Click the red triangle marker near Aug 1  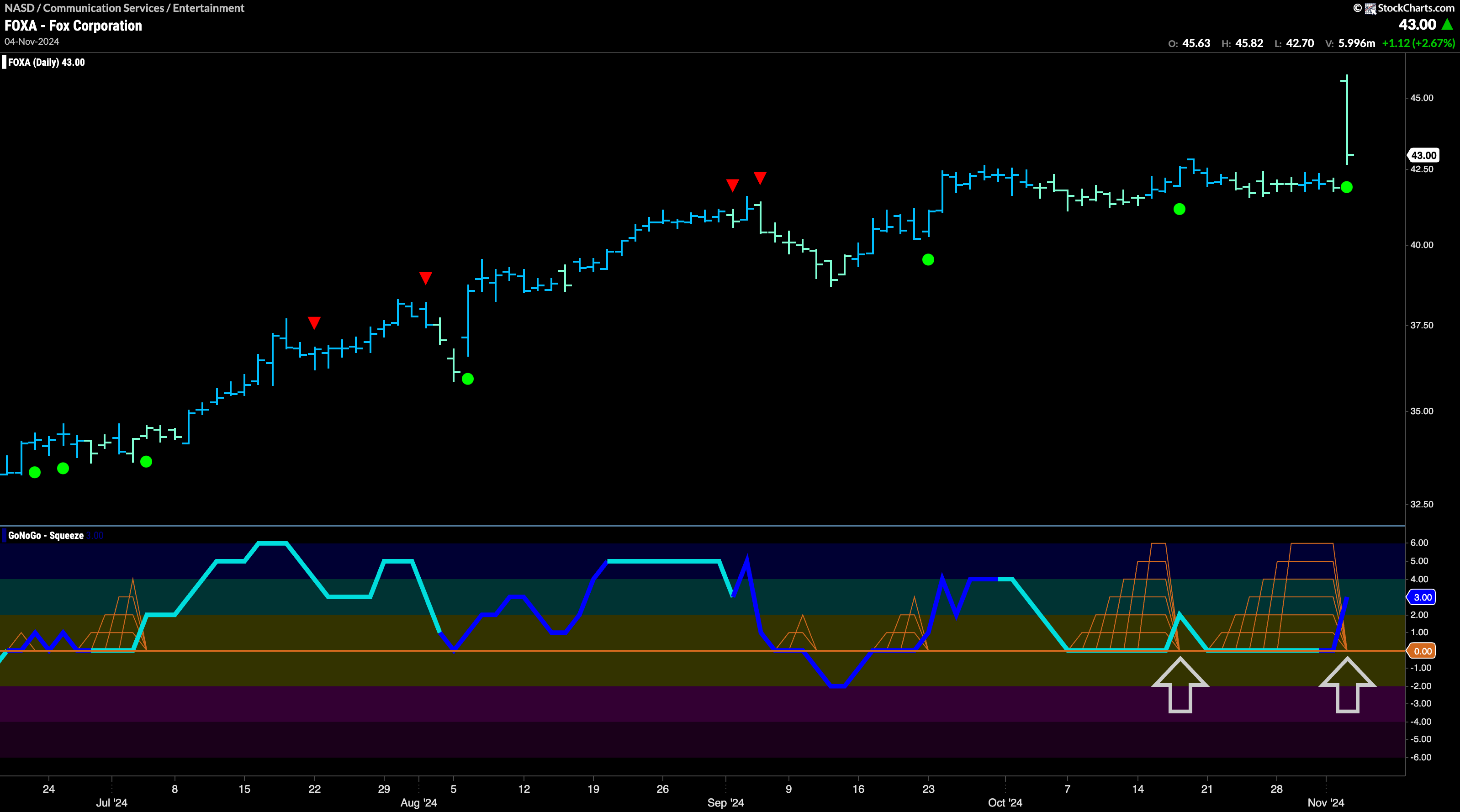tap(426, 278)
